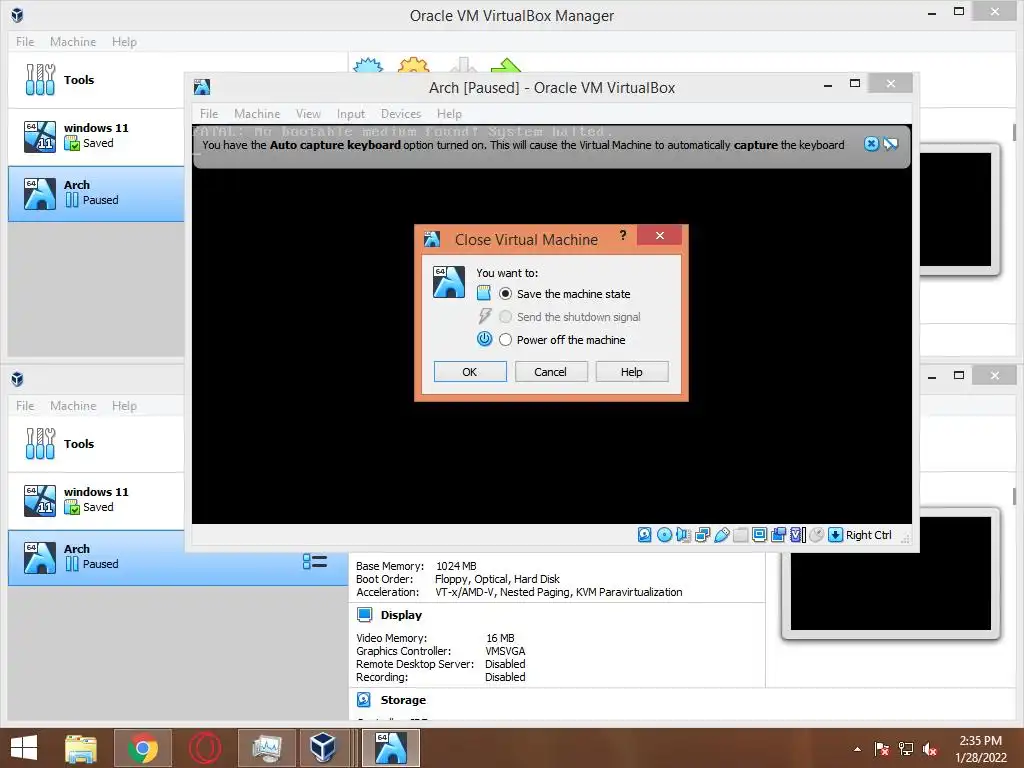The height and width of the screenshot is (768, 1024).
Task: Open File menu in upper Manager window
Action: pos(25,42)
